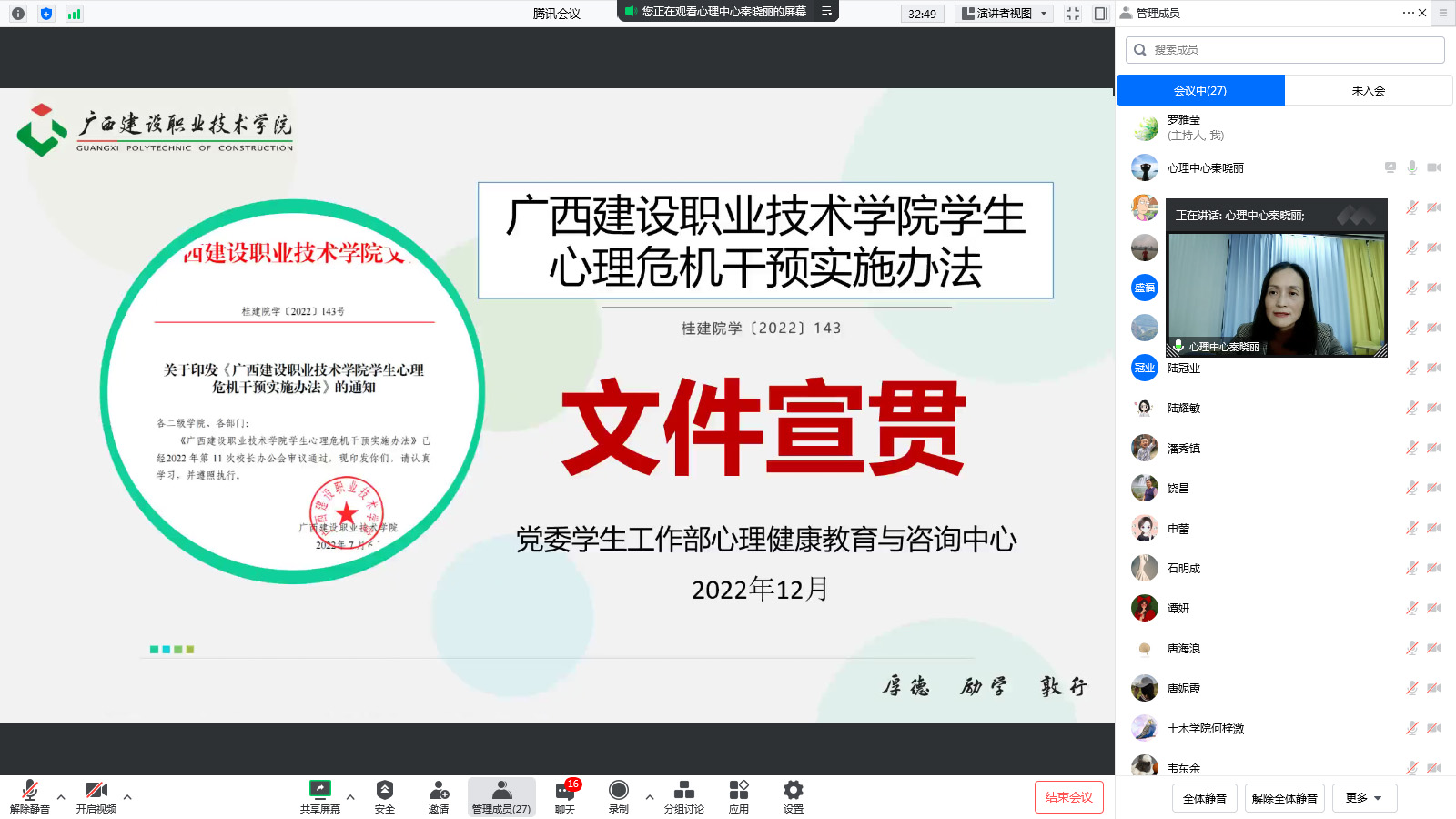The width and height of the screenshot is (1456, 819).
Task: Click the red 结束会议 button
Action: [1068, 797]
